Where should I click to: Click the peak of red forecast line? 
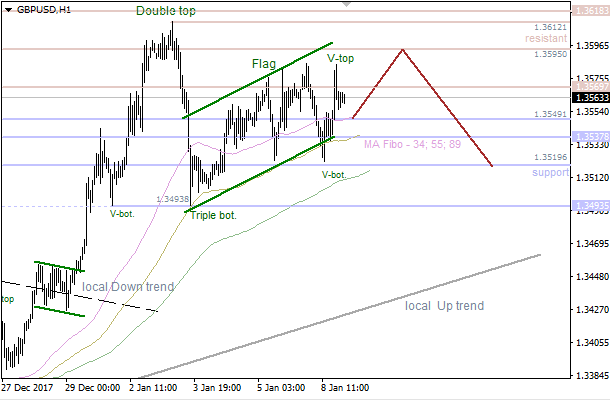pyautogui.click(x=403, y=49)
